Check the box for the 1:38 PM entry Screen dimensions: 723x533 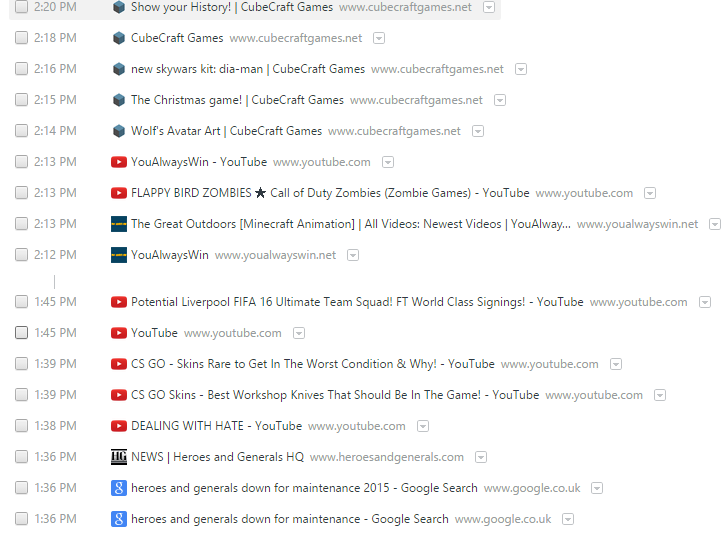coord(21,425)
